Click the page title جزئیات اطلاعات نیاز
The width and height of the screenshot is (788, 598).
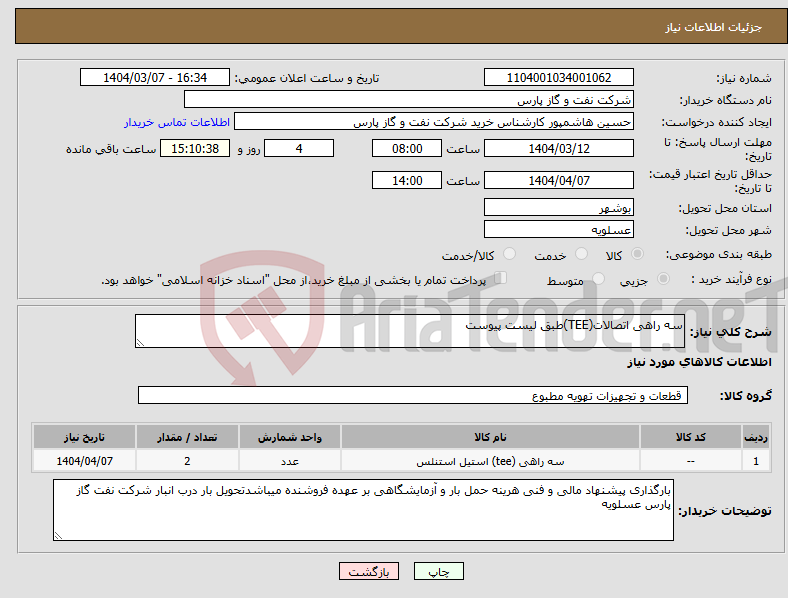click(x=714, y=27)
